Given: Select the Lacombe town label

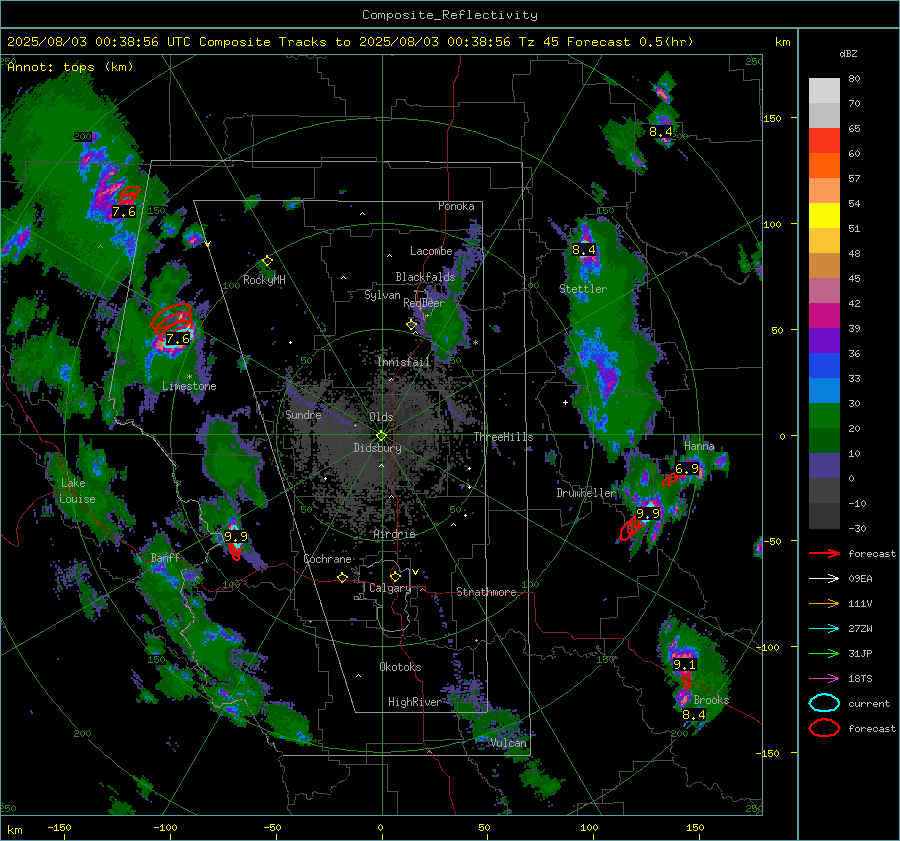Looking at the screenshot, I should (x=431, y=251).
